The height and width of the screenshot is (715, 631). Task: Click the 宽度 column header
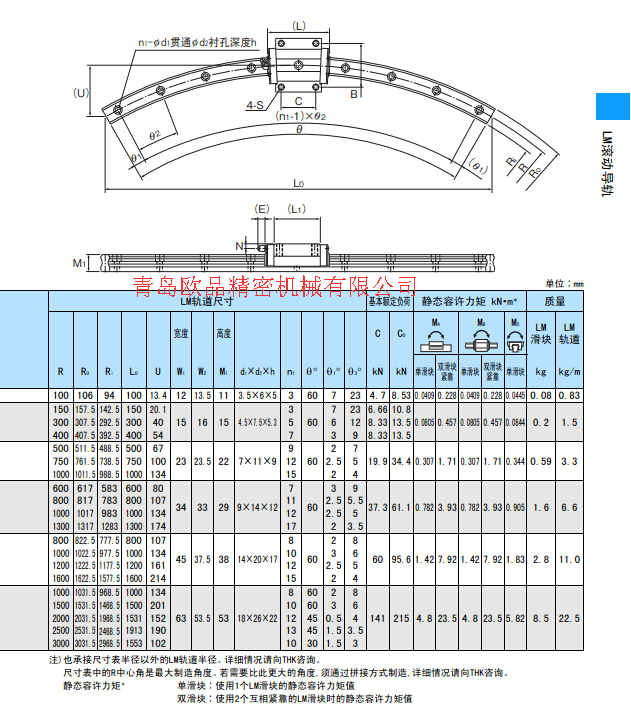[x=181, y=334]
